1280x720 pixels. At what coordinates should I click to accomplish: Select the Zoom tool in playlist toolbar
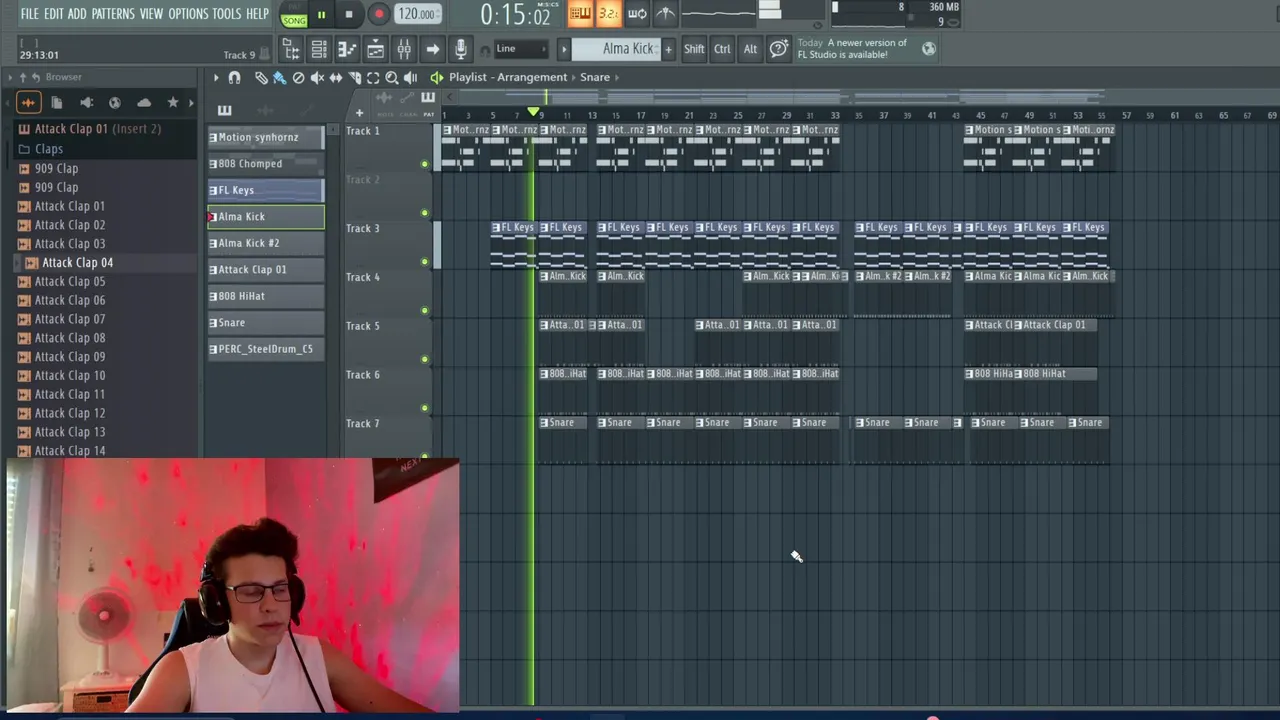pos(392,78)
